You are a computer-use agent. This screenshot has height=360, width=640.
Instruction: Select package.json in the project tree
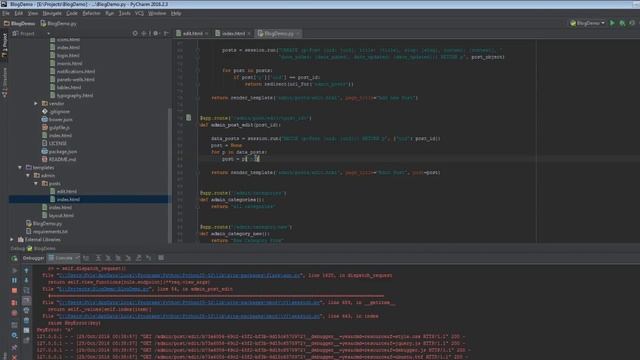59,151
